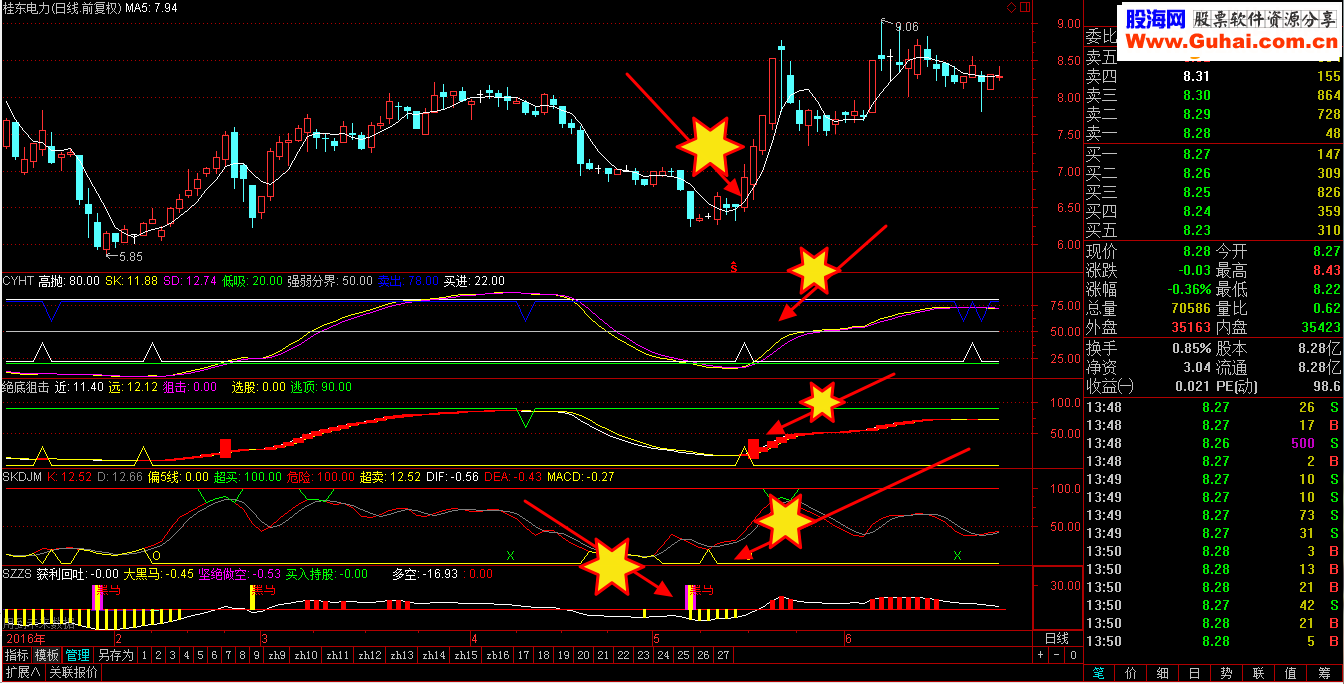Click the PE(动) value 98.6
Image resolution: width=1344 pixels, height=684 pixels.
(x=1326, y=386)
